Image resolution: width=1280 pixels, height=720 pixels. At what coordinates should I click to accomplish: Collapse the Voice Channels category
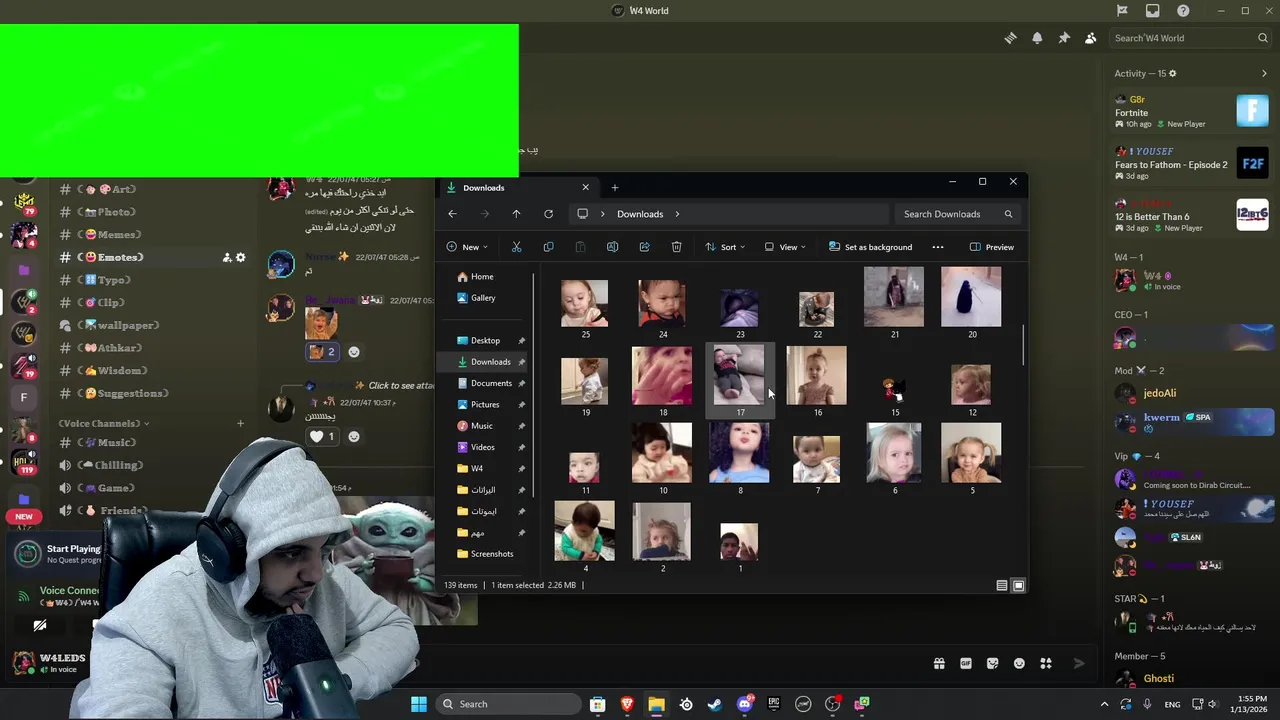[x=104, y=423]
